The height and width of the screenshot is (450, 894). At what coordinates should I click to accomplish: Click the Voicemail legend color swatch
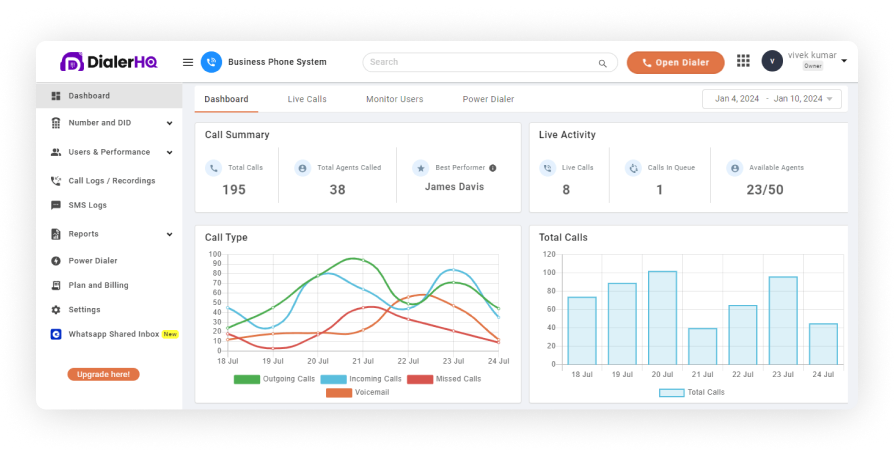click(339, 393)
